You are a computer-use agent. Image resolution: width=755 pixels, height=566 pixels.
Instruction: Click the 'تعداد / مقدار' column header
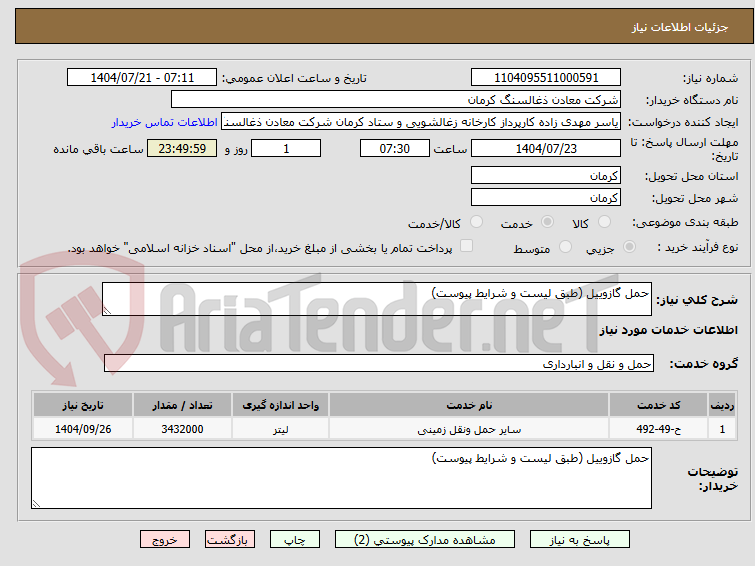[x=182, y=405]
